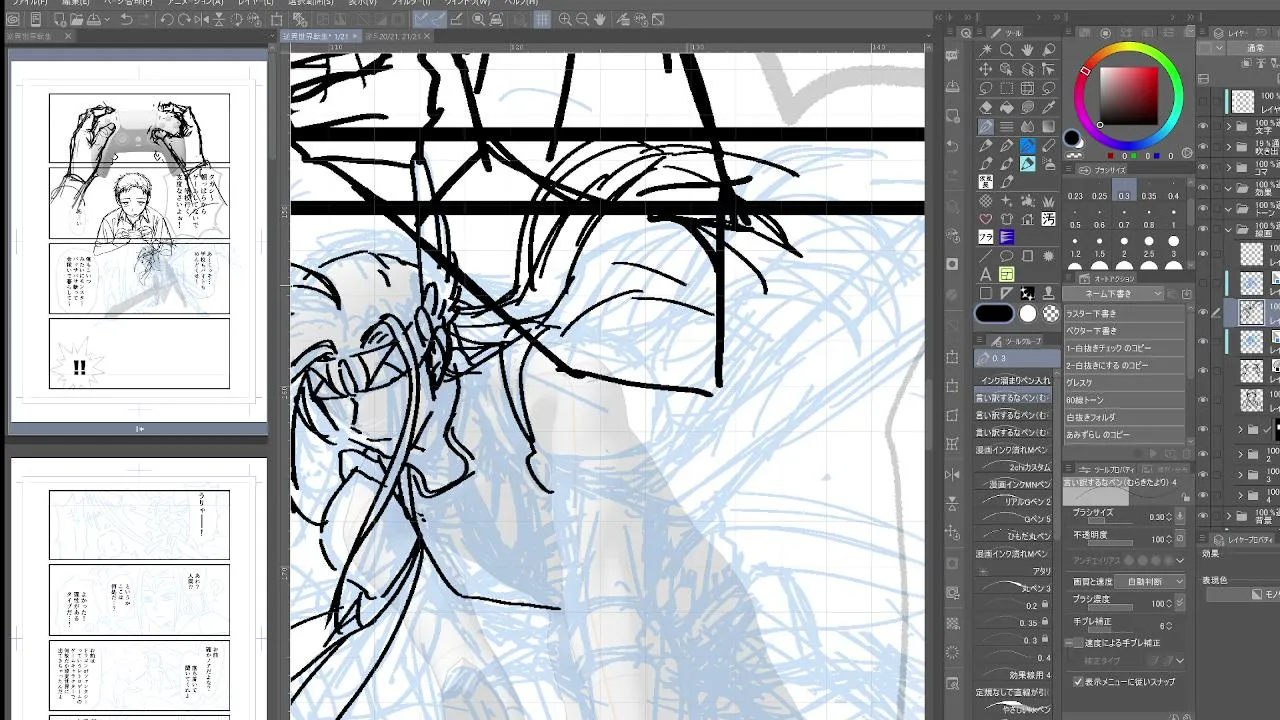This screenshot has width=1280, height=720.
Task: Select the Move Layer cross-arrow tool
Action: pos(985,69)
